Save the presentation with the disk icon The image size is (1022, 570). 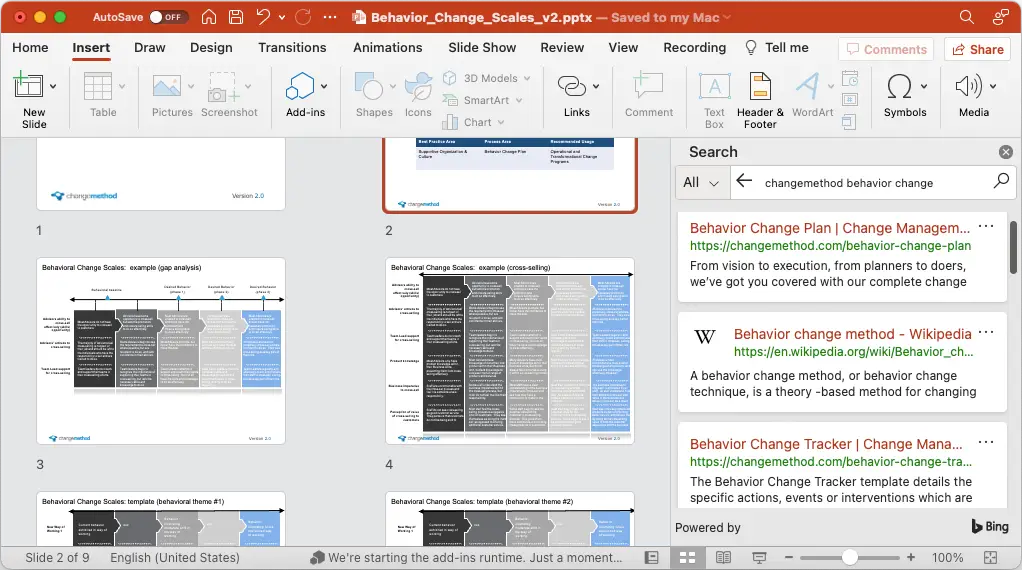coord(236,17)
